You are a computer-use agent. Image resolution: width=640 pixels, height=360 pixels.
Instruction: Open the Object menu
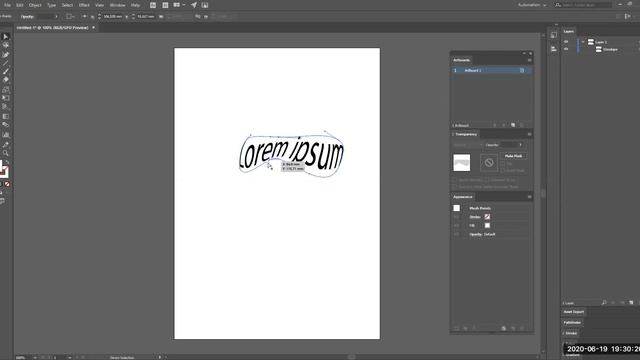(x=35, y=5)
